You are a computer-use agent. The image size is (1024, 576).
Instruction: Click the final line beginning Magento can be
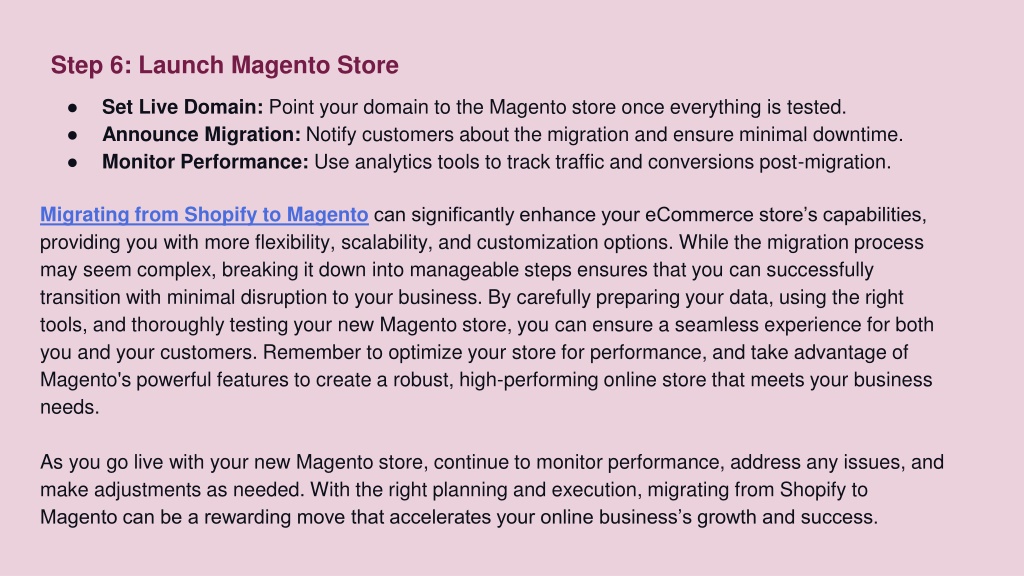tap(458, 517)
